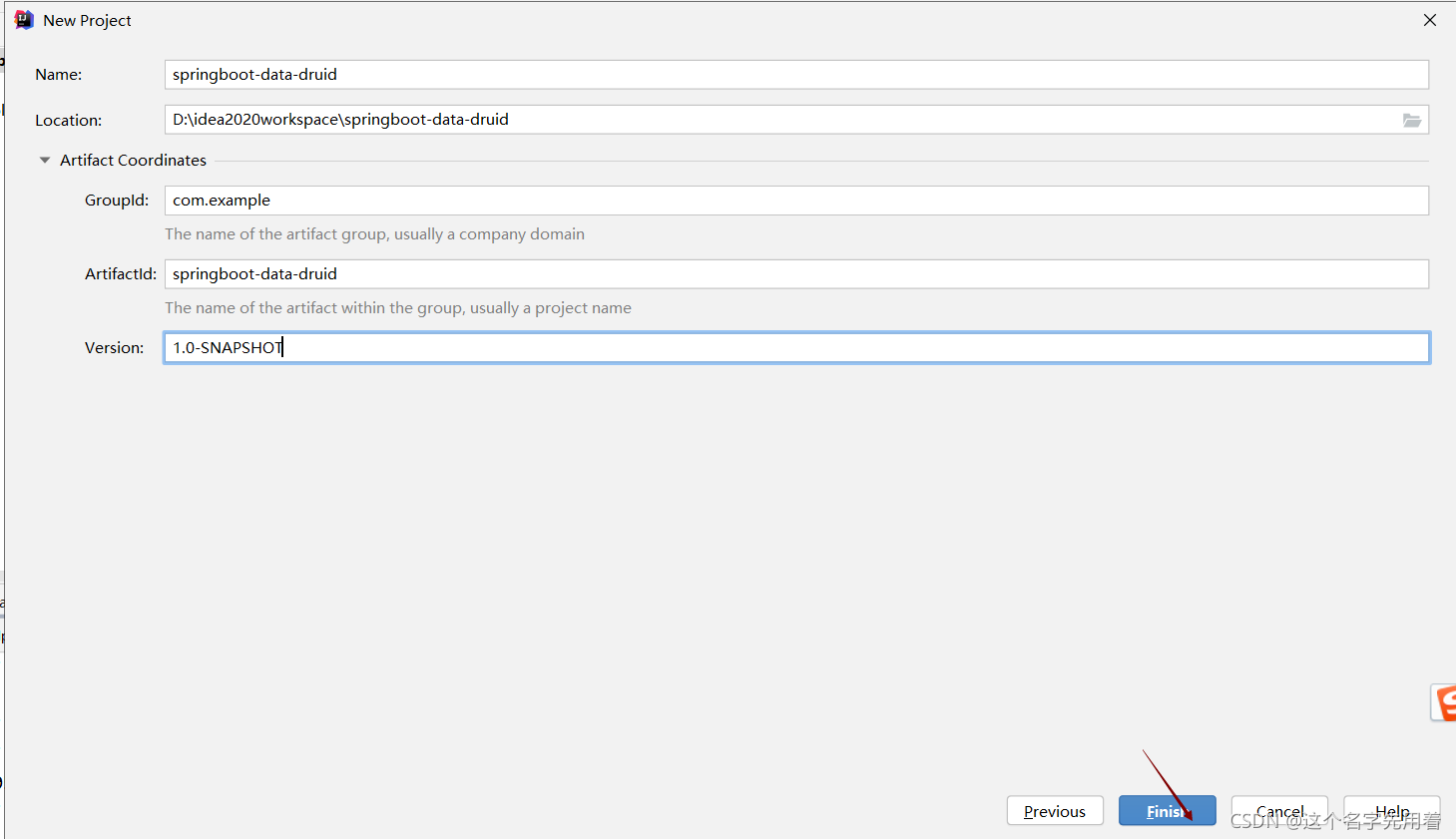The image size is (1456, 839).
Task: Focus the Name field containing springboot-data-druid
Action: (796, 75)
